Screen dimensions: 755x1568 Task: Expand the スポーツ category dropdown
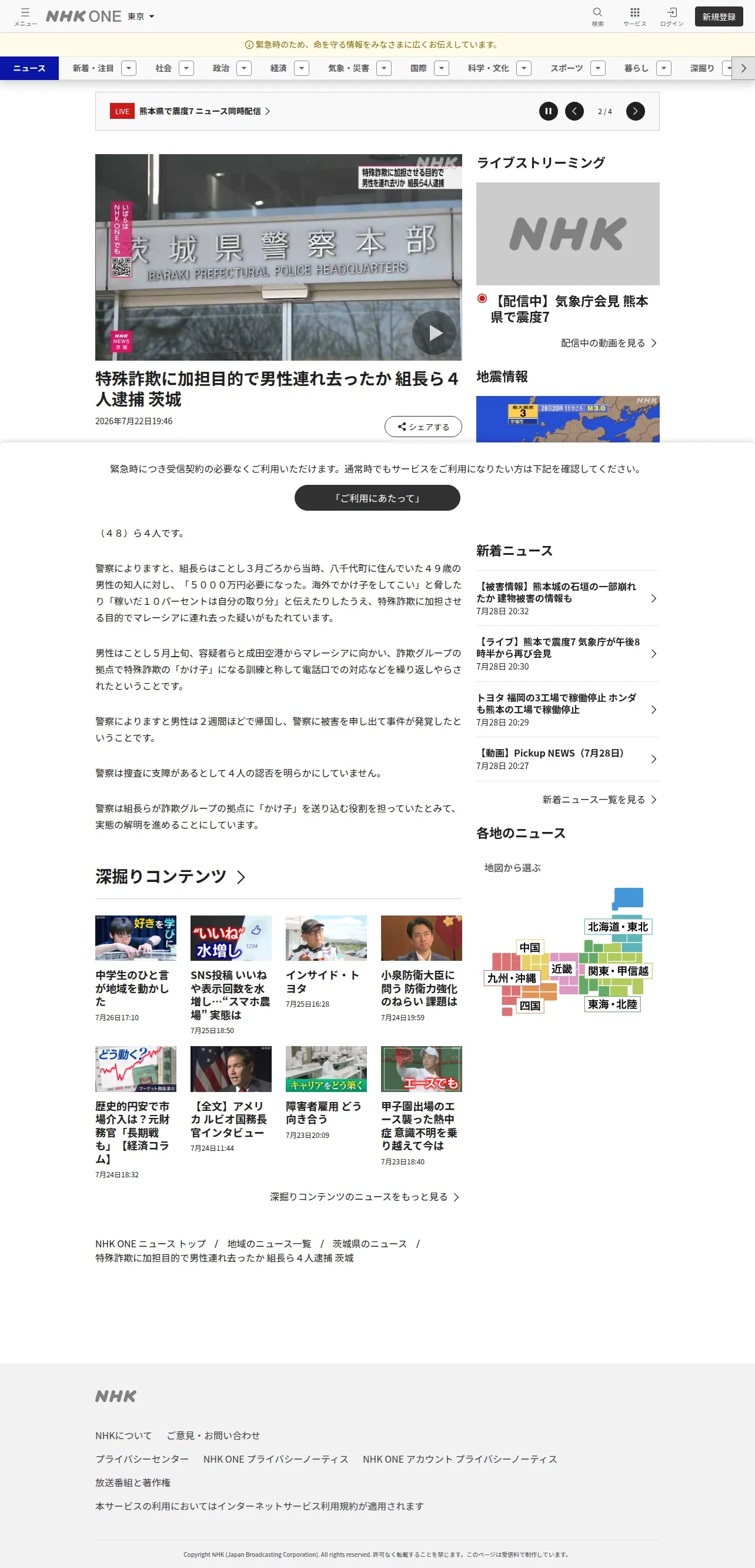[x=598, y=68]
